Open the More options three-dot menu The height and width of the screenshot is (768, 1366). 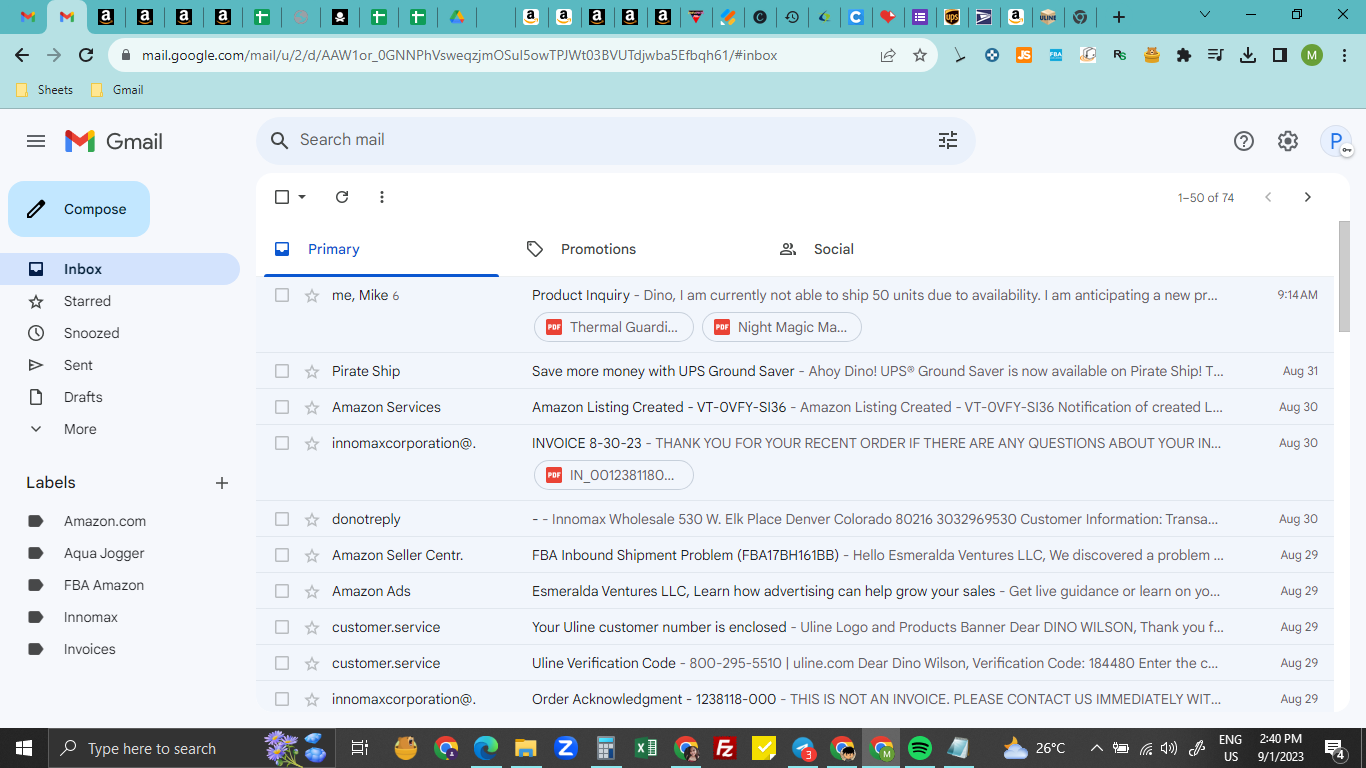tap(382, 197)
